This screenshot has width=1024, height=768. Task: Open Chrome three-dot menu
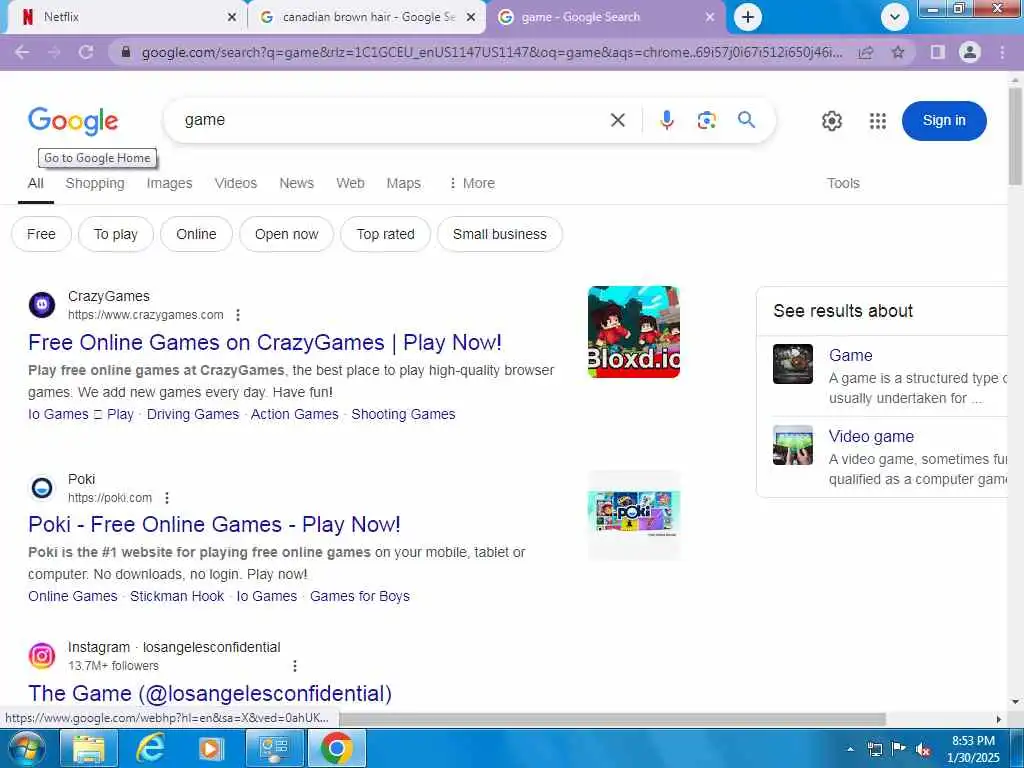coord(1002,52)
